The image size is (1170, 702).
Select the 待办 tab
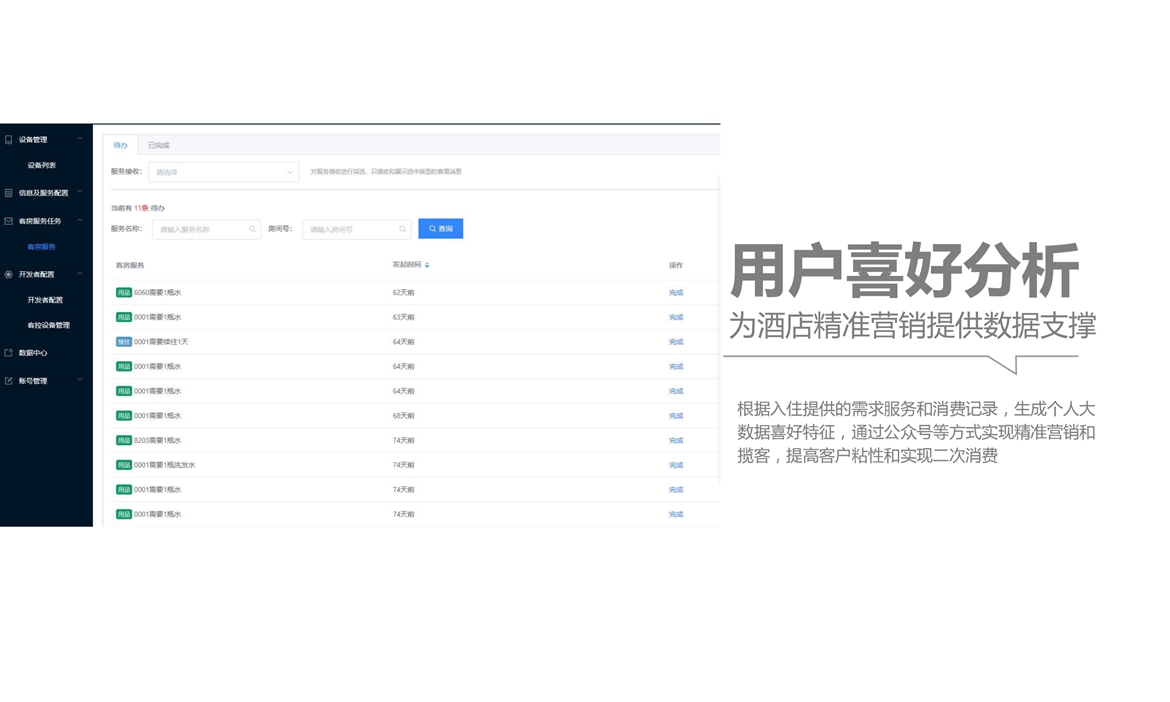coord(120,146)
